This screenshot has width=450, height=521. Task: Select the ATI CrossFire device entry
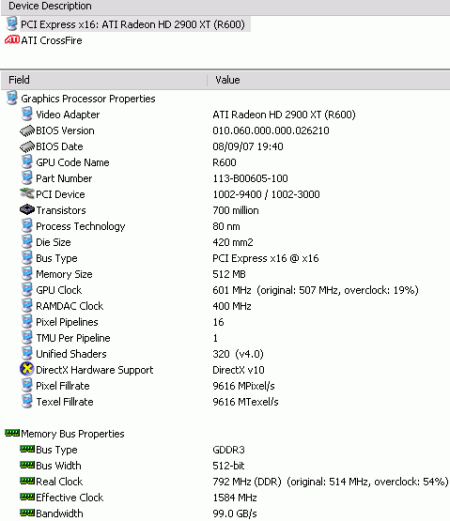pos(52,40)
